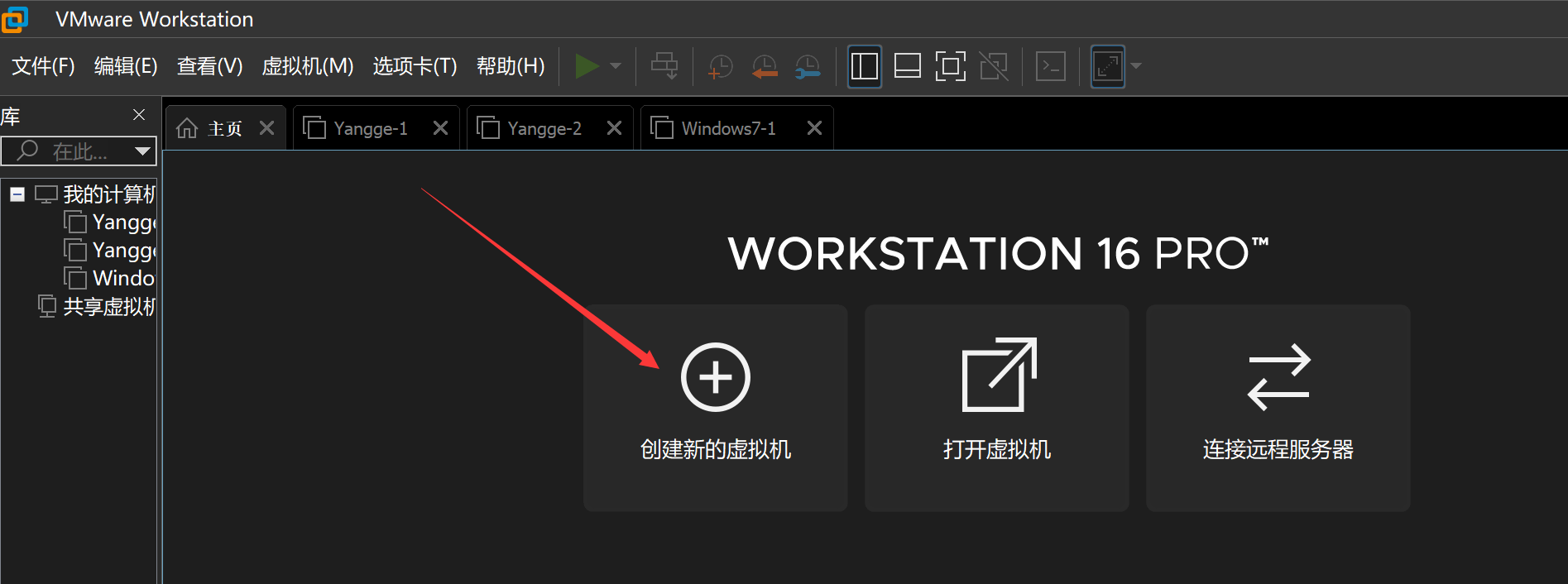1568x584 pixels.
Task: Open the 选项卡(T) menu
Action: coord(415,66)
